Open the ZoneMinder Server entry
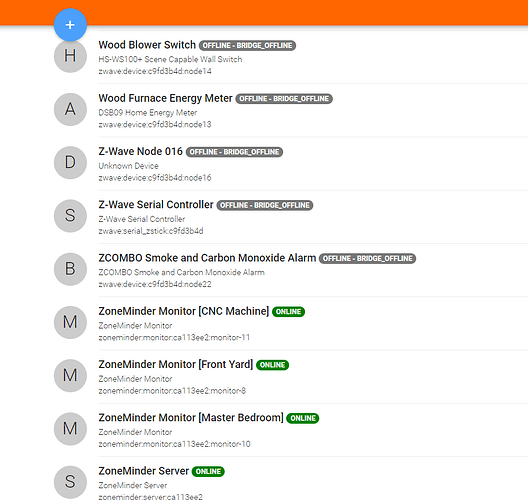The image size is (528, 500). (143, 471)
